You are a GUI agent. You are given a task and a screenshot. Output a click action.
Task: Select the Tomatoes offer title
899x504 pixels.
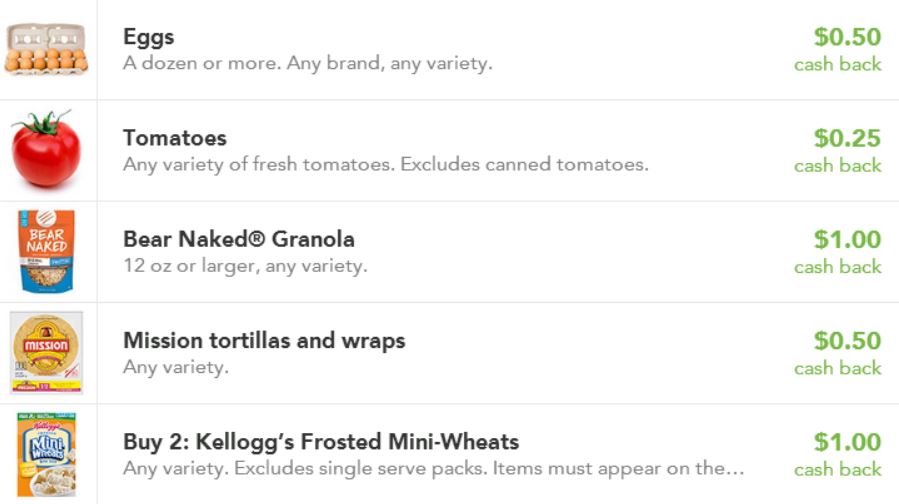pos(174,138)
